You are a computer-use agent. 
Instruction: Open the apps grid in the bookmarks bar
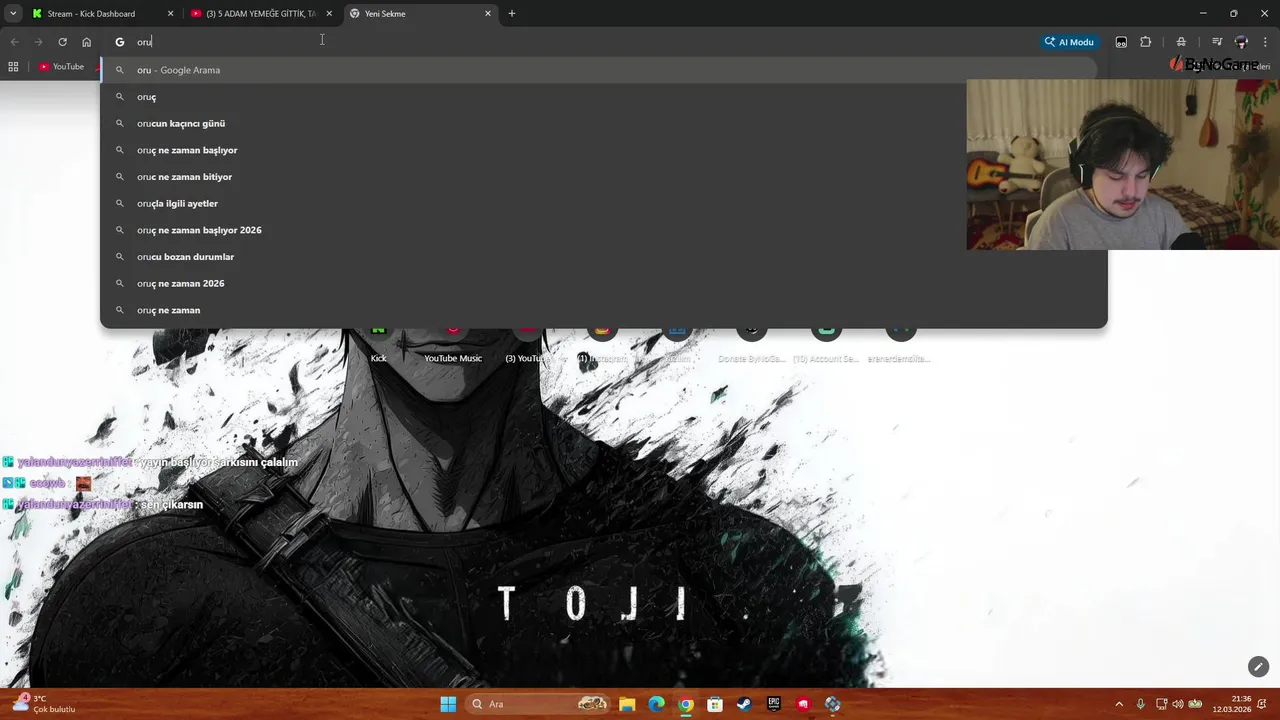(13, 67)
